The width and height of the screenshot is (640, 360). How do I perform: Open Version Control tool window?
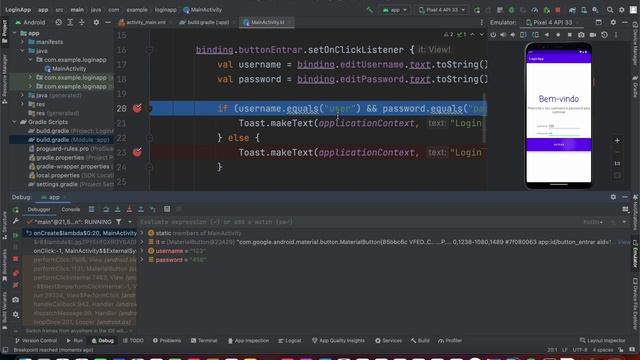tap(36, 340)
